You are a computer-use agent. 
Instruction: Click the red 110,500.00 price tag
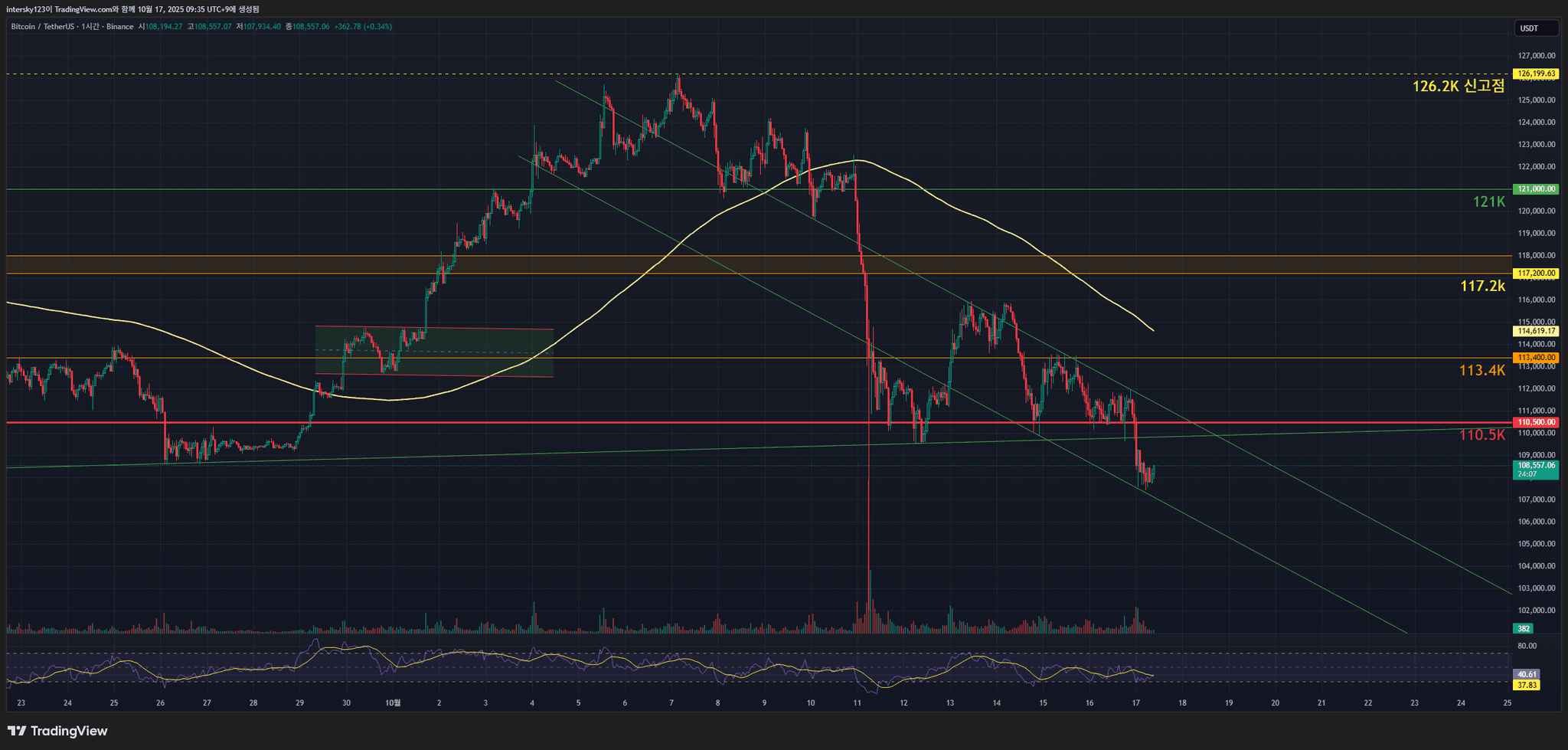click(1536, 422)
